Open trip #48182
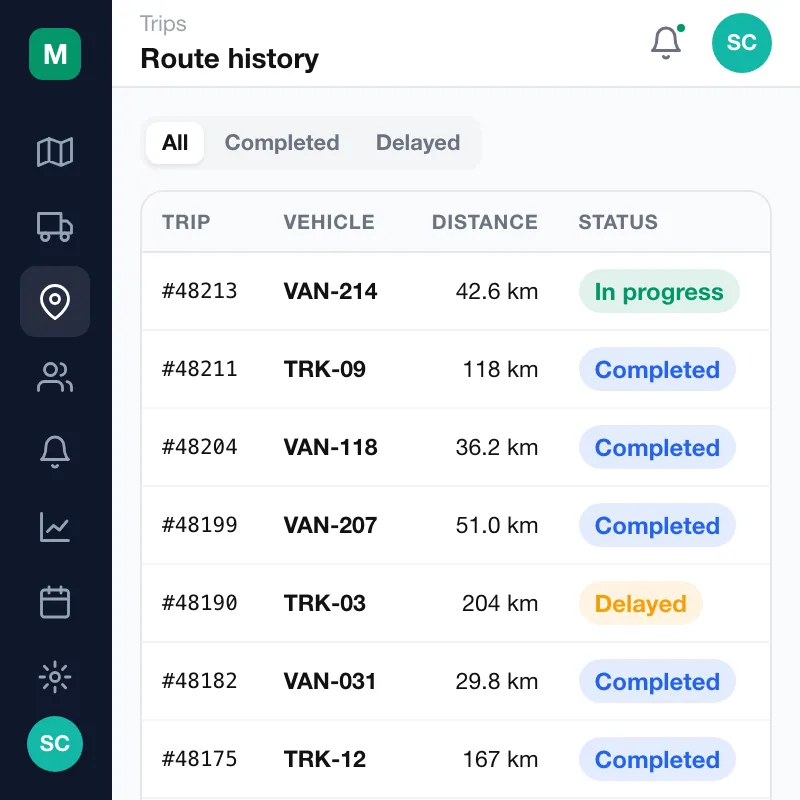800x800 pixels. [x=200, y=682]
